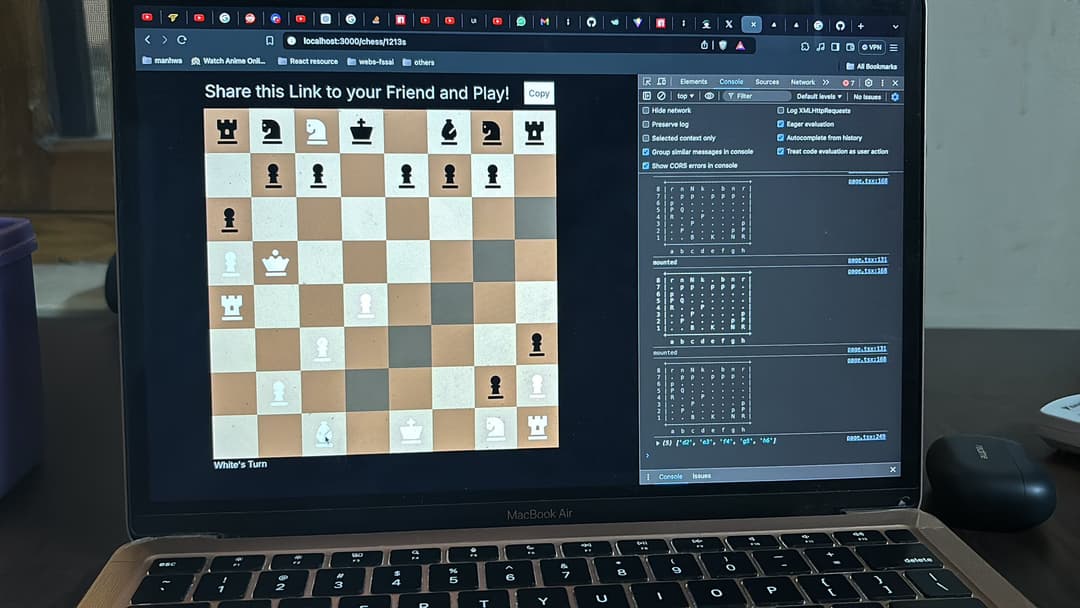
Task: Clear the console with the clear icon
Action: [661, 96]
